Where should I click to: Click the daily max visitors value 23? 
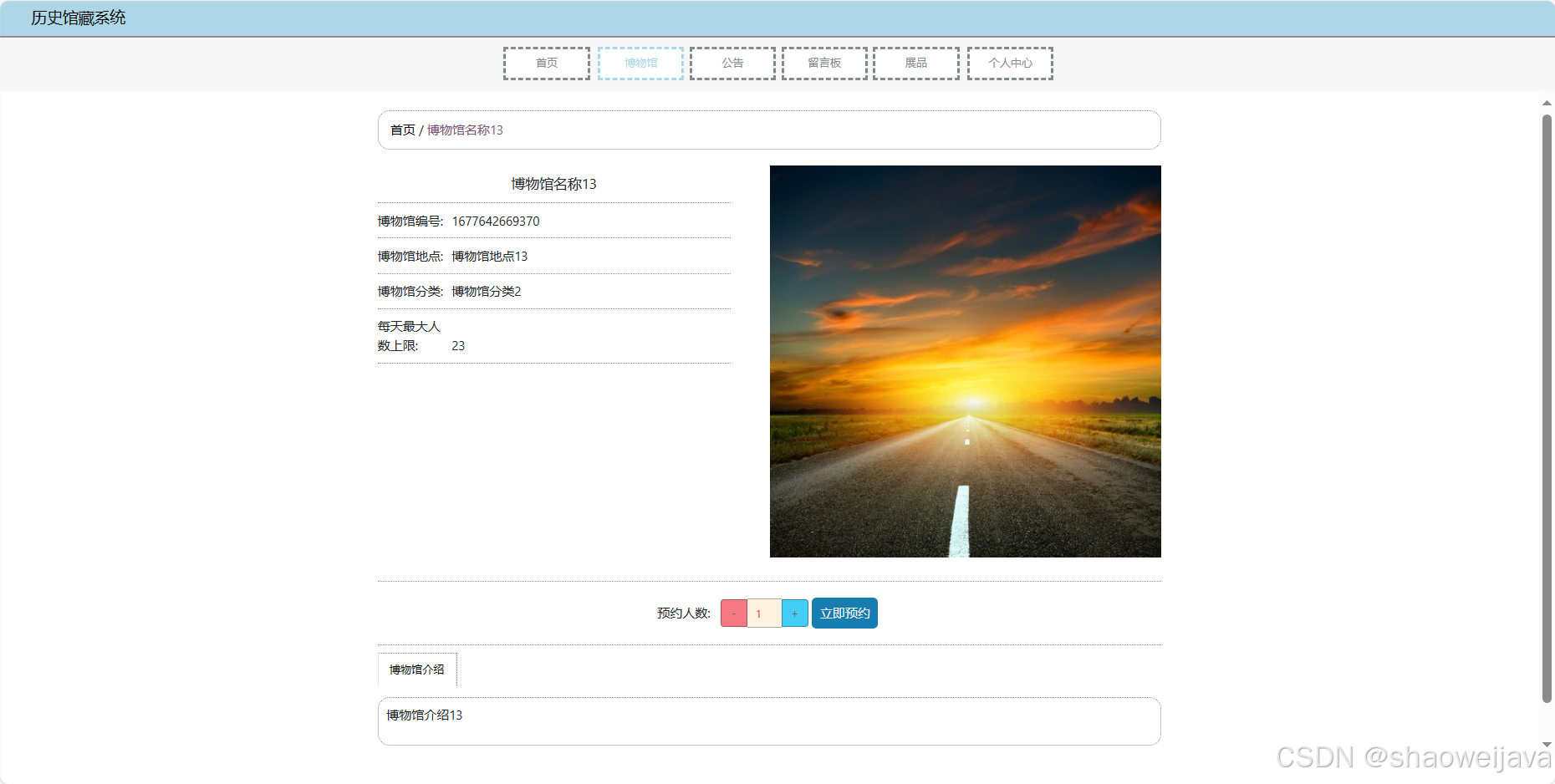tap(458, 346)
